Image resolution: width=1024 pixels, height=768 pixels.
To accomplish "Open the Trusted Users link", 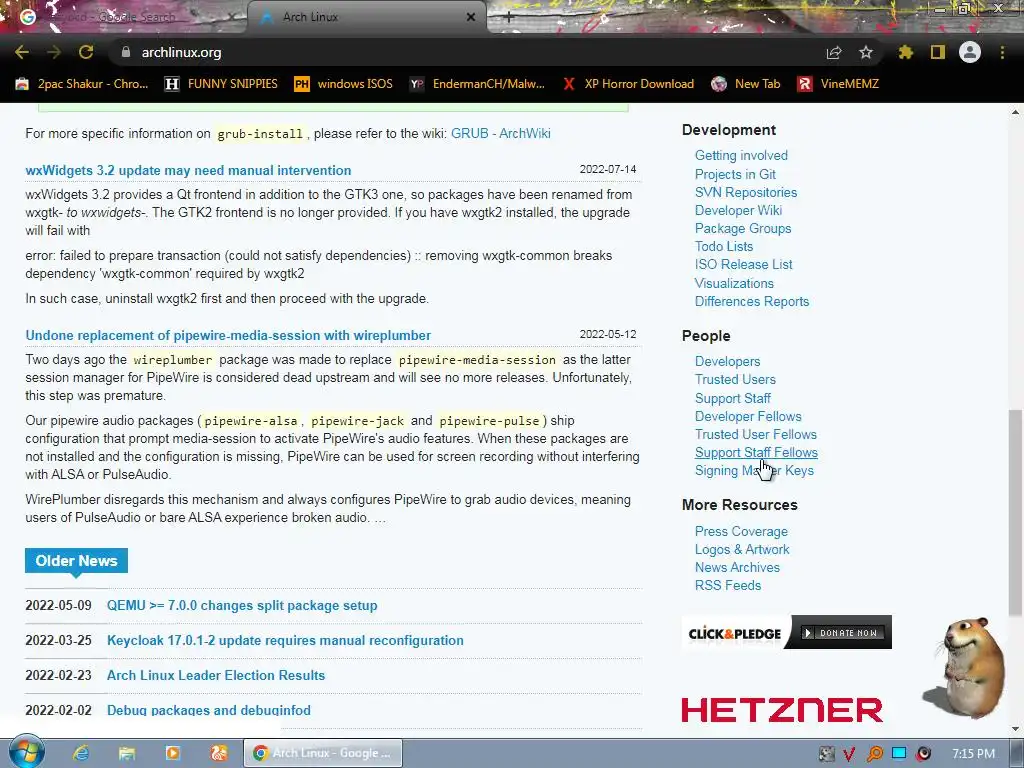I will (735, 379).
